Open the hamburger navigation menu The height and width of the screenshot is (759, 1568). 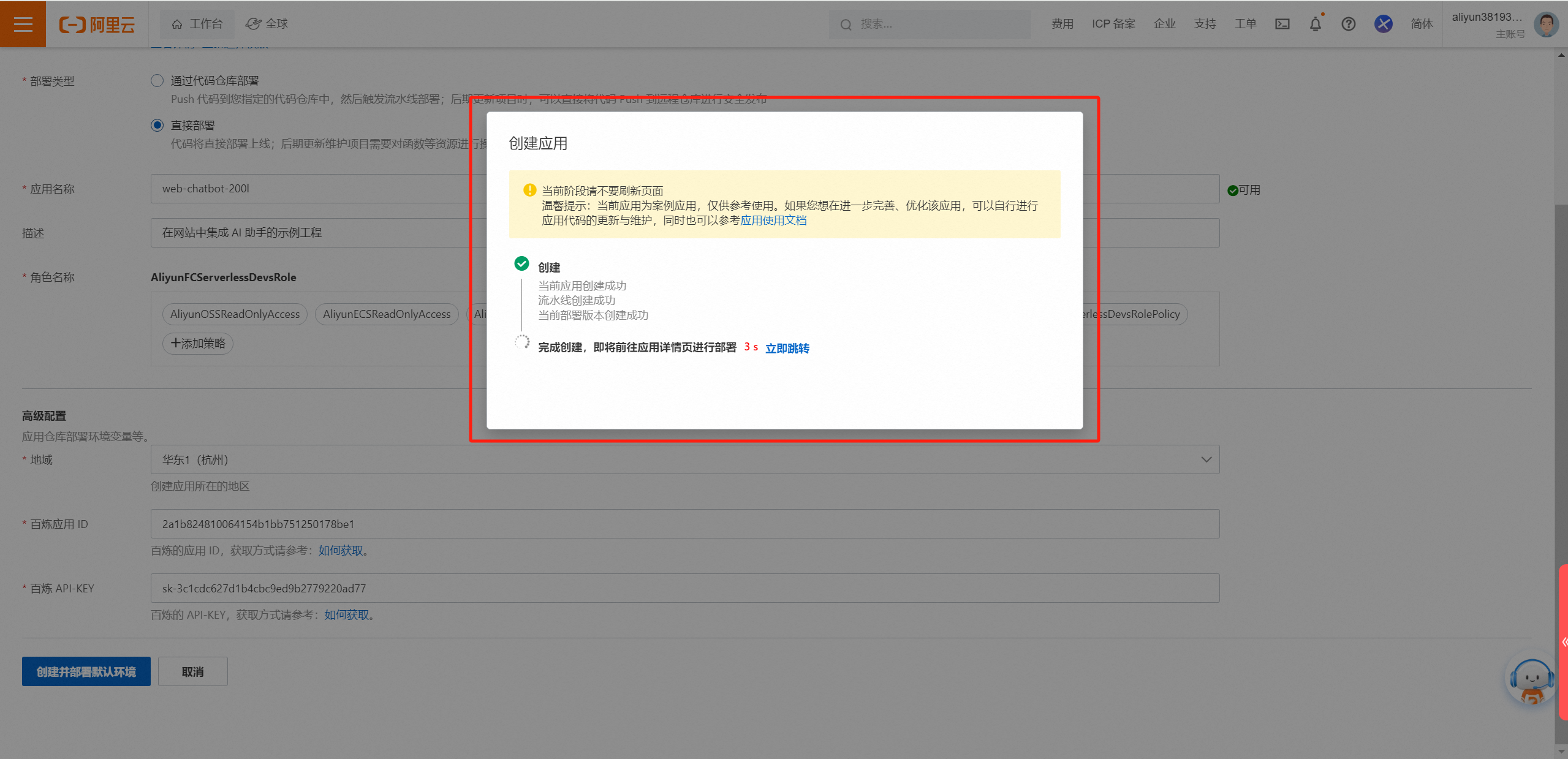(x=23, y=24)
